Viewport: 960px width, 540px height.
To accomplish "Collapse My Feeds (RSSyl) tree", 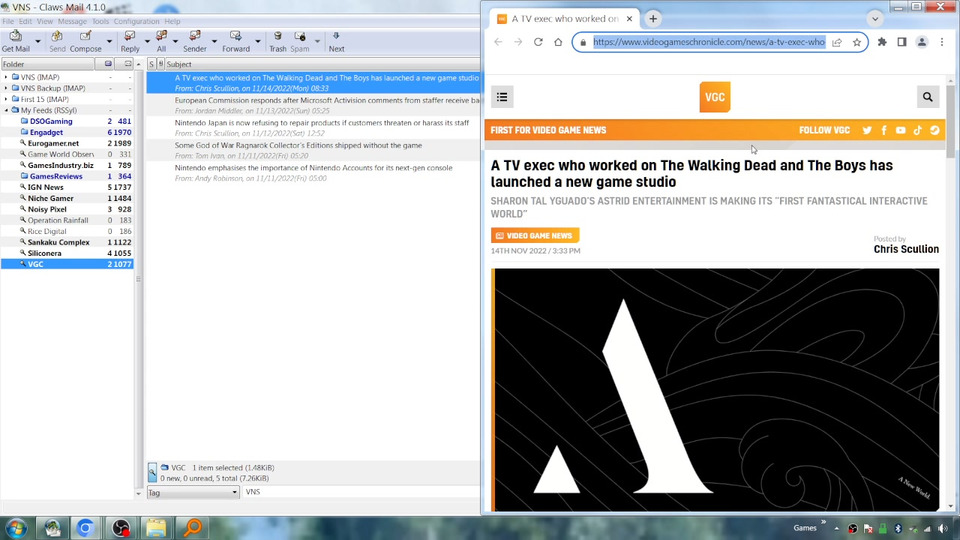I will coord(6,110).
